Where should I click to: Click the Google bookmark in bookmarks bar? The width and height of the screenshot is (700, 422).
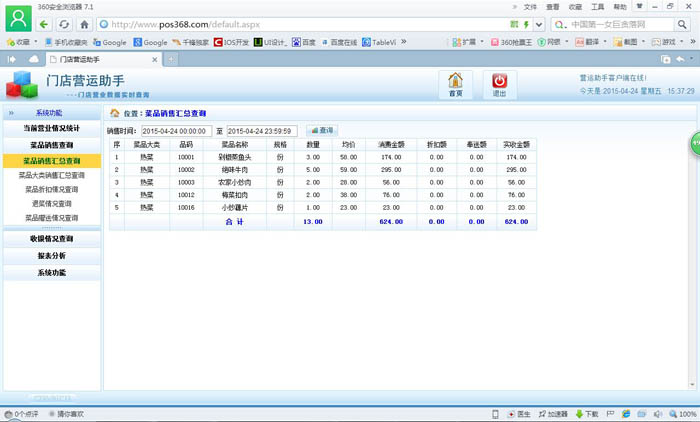(110, 43)
